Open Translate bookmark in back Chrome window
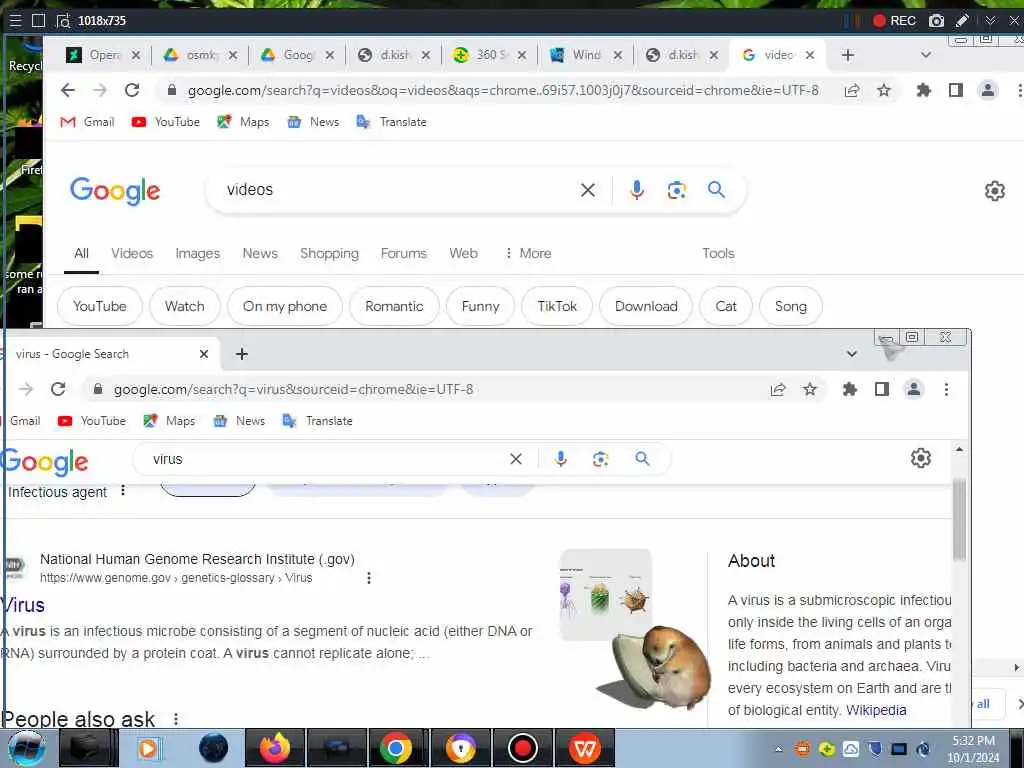This screenshot has width=1024, height=768. pyautogui.click(x=391, y=122)
